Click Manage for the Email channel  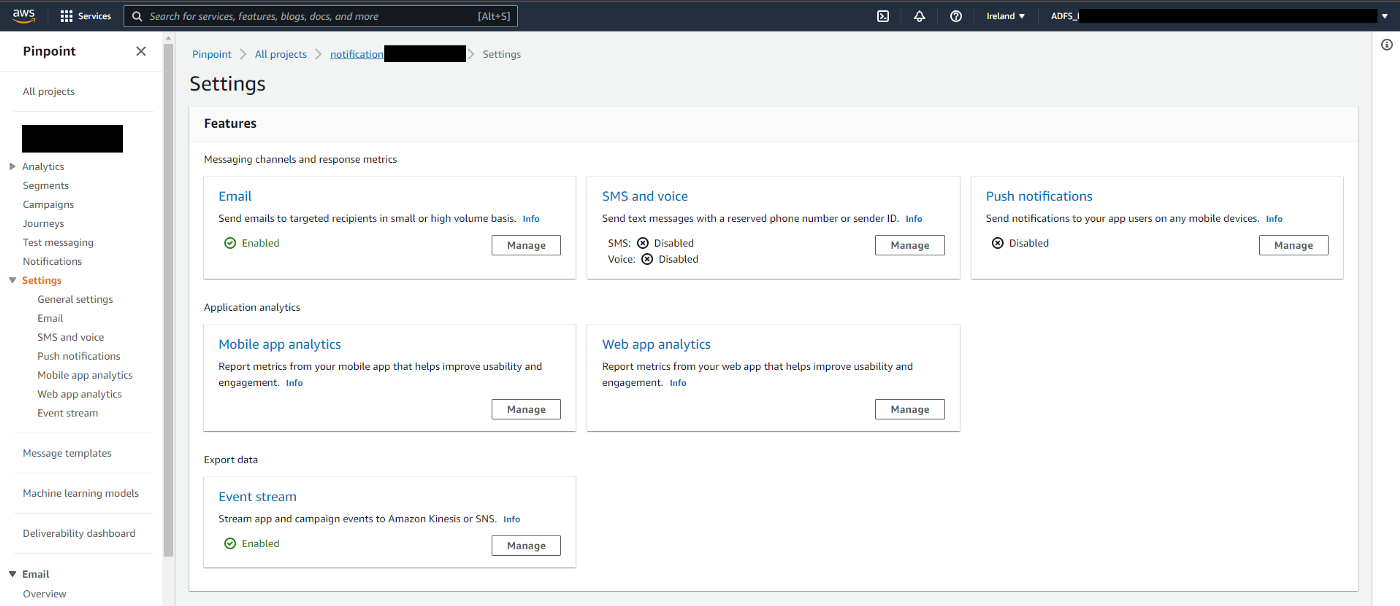(525, 245)
